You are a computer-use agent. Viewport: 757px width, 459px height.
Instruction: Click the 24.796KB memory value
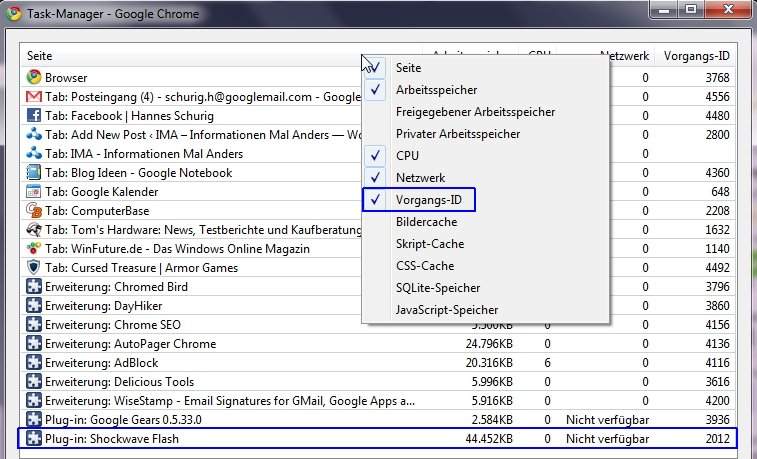tap(489, 344)
